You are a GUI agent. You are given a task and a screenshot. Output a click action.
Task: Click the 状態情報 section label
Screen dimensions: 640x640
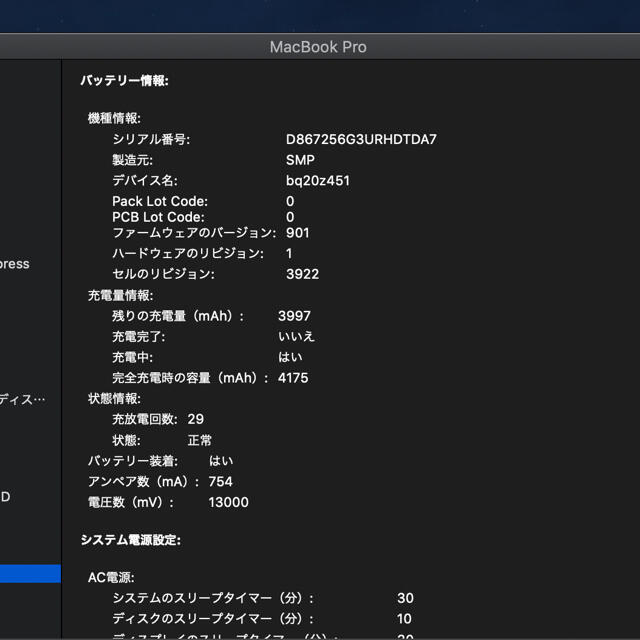pos(114,399)
